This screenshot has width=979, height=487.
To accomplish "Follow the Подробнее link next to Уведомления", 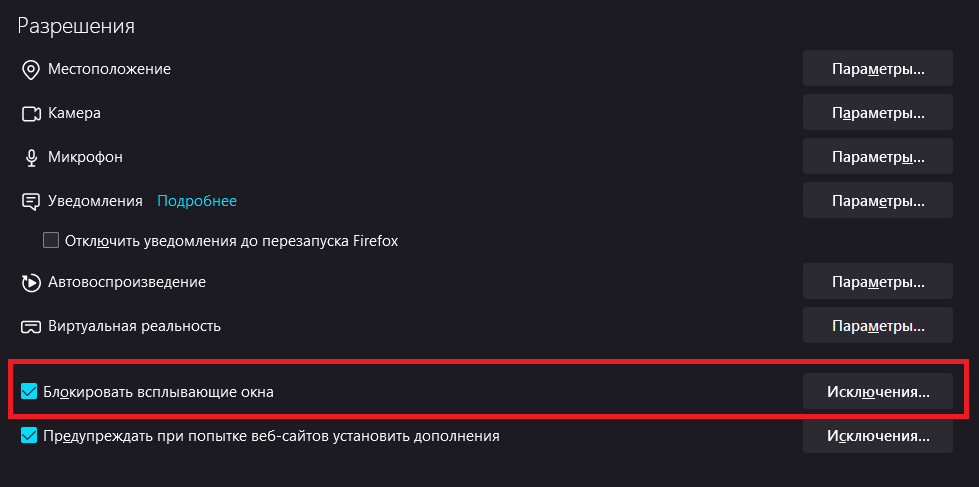I will click(197, 201).
